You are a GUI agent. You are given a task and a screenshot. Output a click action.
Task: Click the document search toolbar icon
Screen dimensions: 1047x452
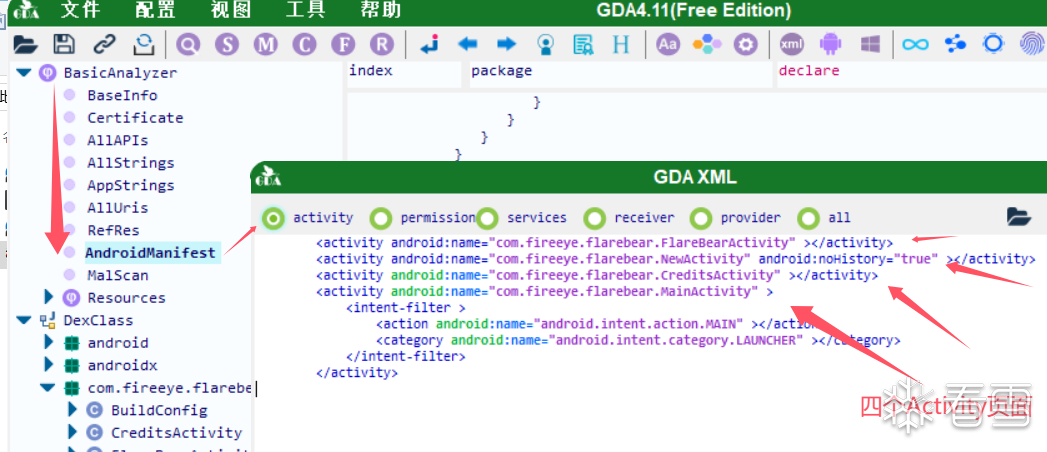583,45
